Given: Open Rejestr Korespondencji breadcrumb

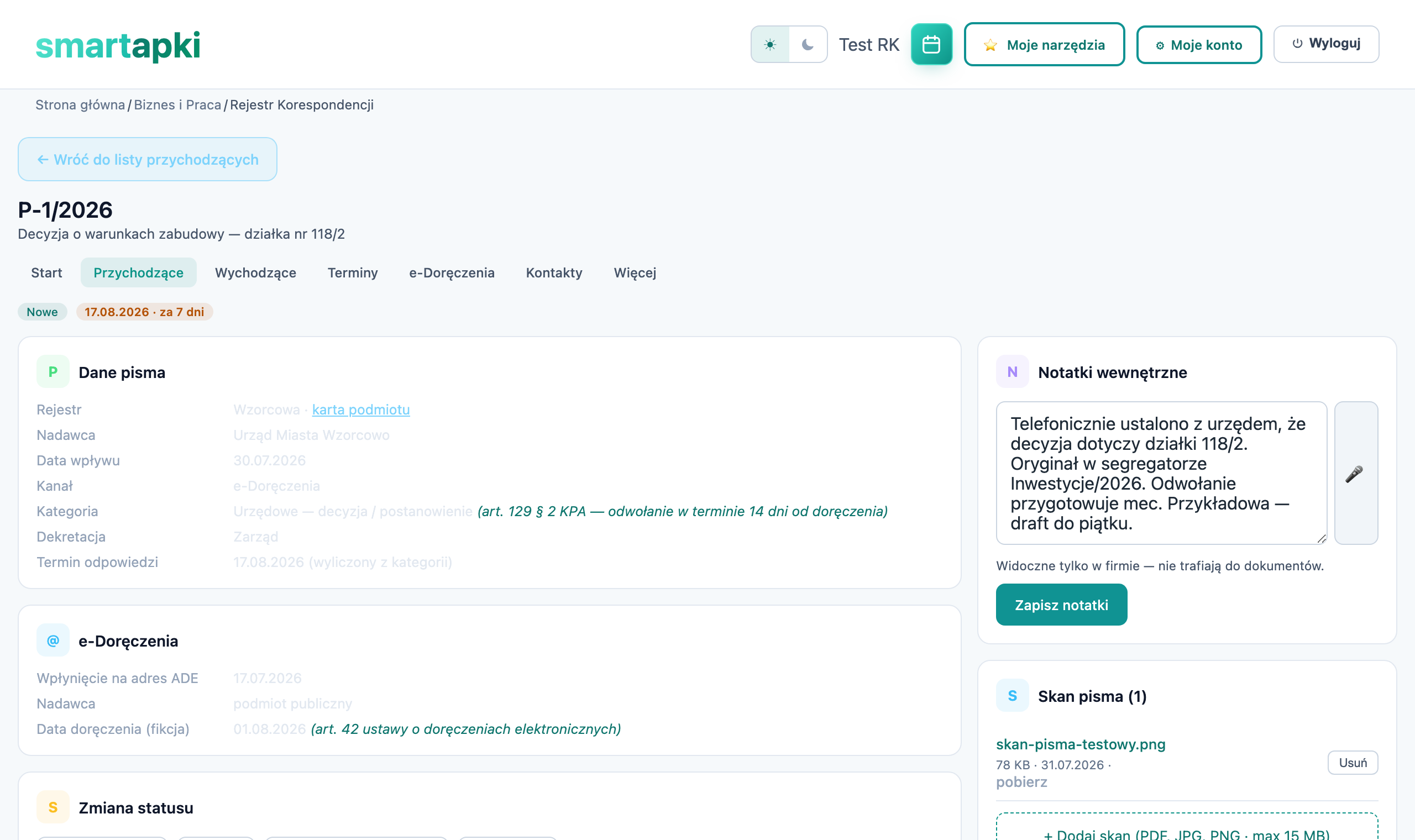Looking at the screenshot, I should pos(302,104).
